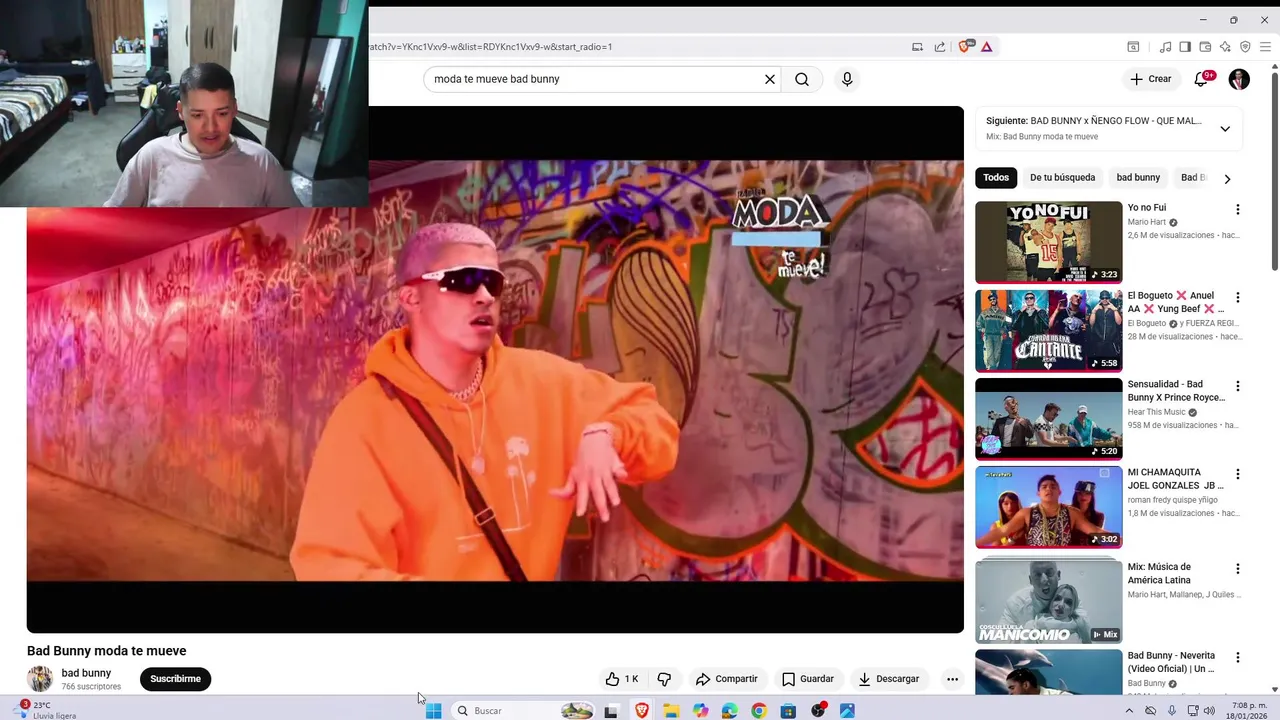Open the Windows Start menu

(x=433, y=711)
